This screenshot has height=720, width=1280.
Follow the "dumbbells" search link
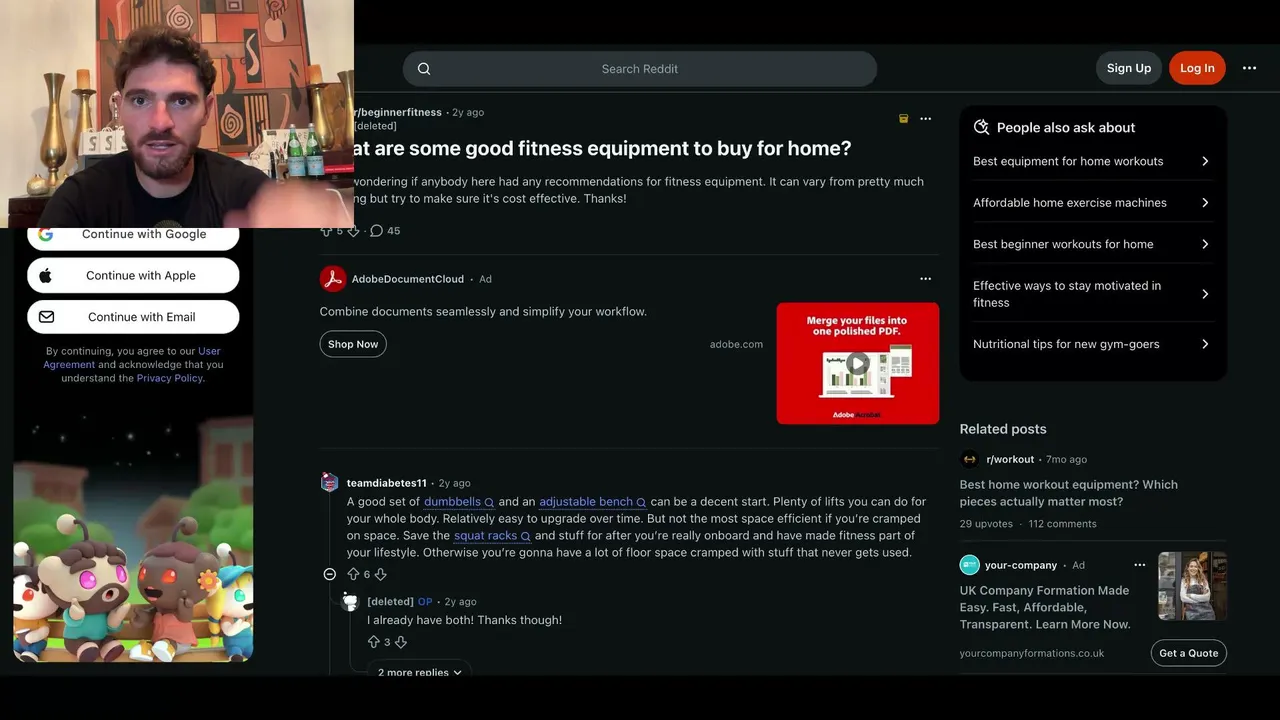(x=459, y=502)
